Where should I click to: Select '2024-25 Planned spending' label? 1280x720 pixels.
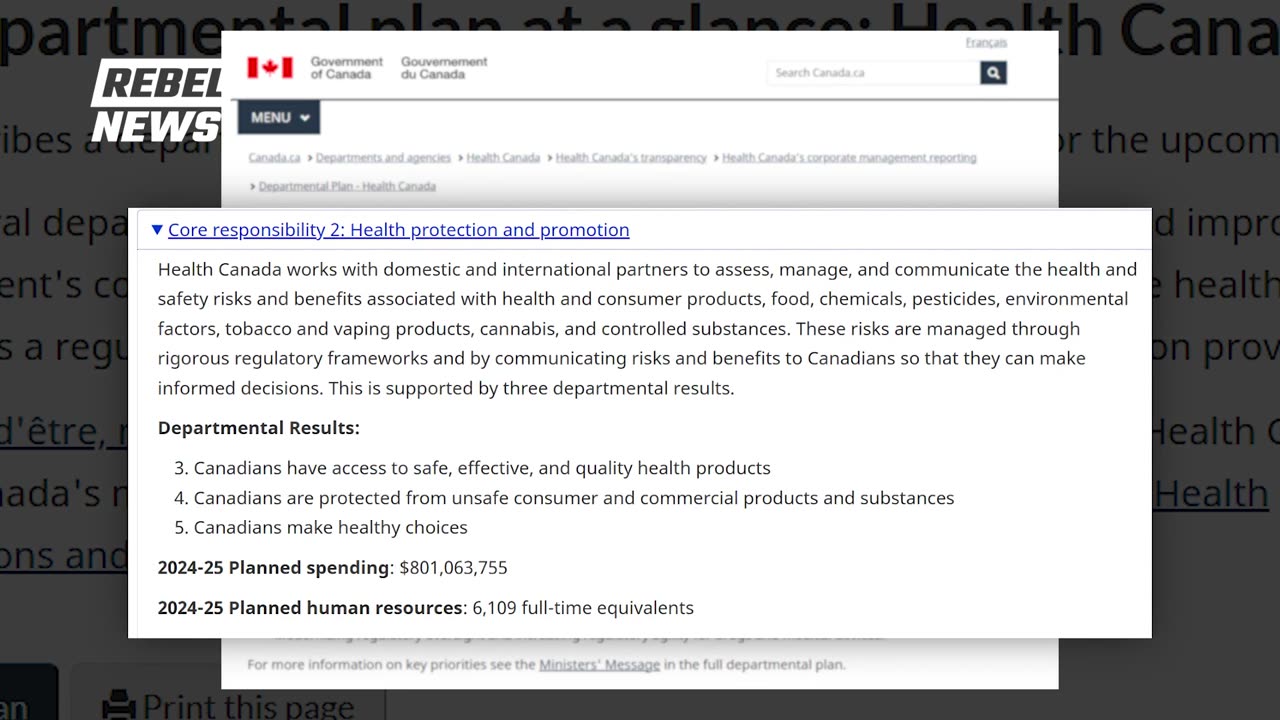point(273,567)
